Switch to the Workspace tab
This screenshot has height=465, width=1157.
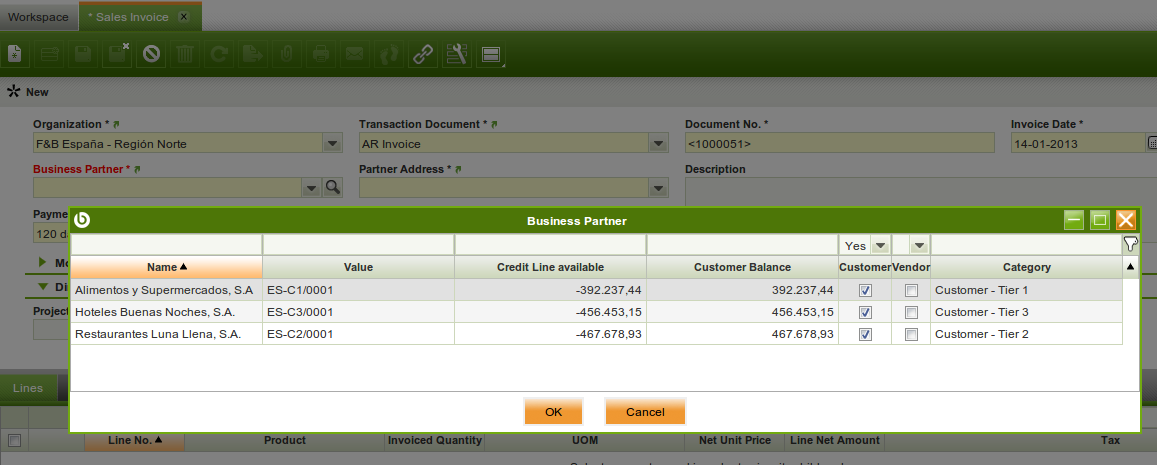coord(38,16)
